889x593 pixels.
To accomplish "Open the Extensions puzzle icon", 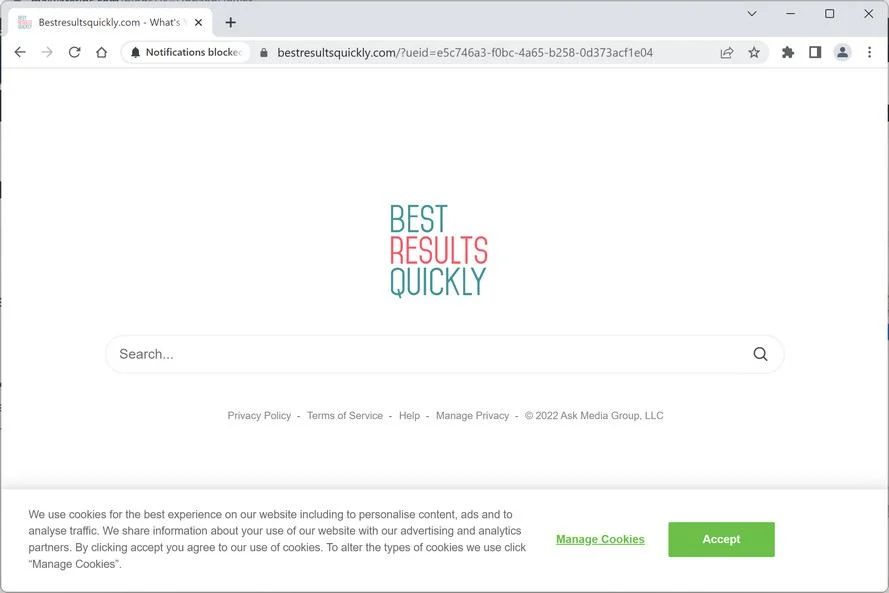I will pos(788,53).
